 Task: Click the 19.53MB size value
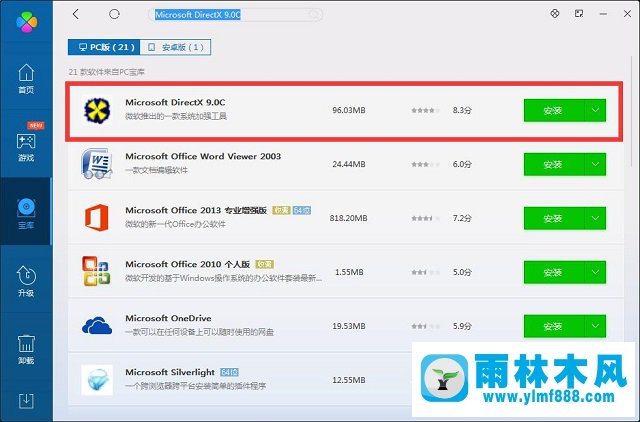coord(349,326)
